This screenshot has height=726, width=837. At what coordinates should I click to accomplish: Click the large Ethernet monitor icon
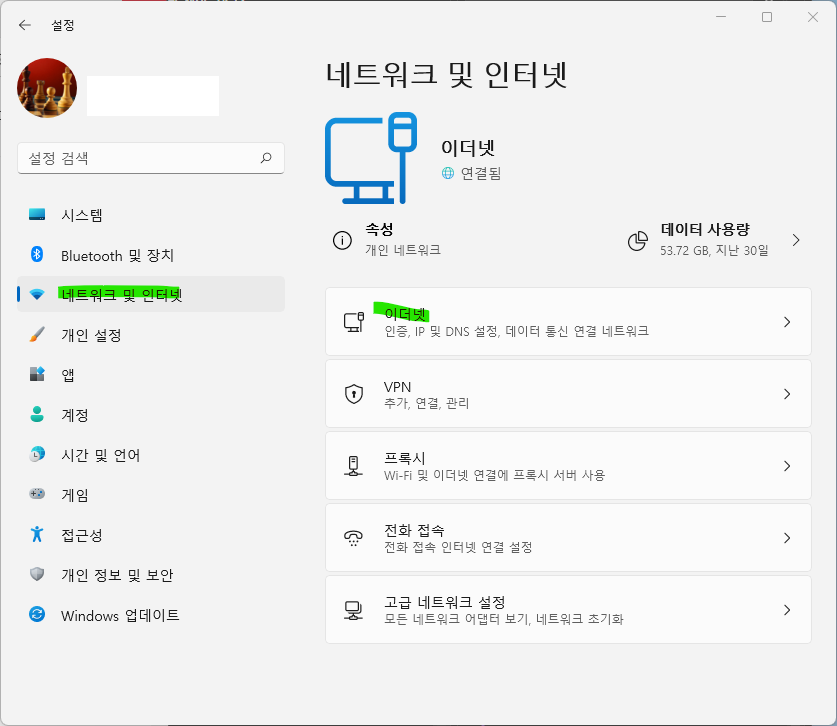coord(371,158)
